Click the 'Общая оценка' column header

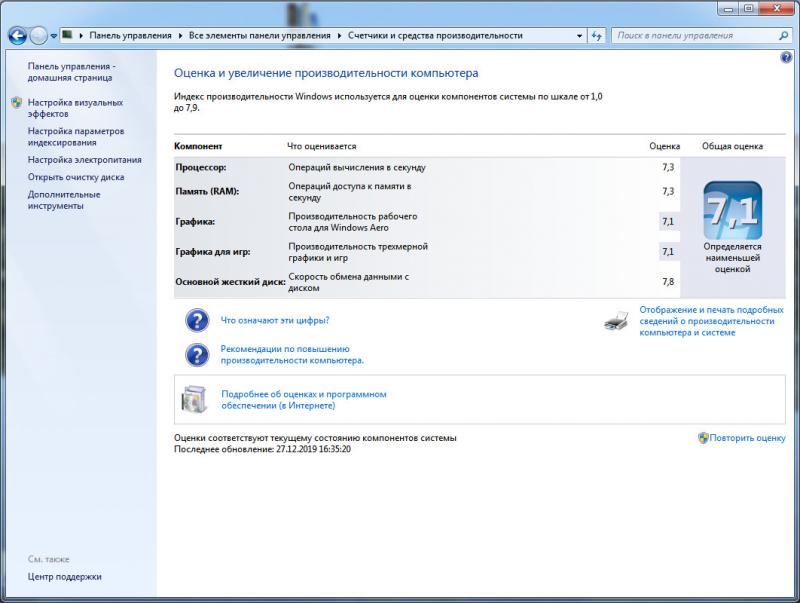pyautogui.click(x=732, y=146)
